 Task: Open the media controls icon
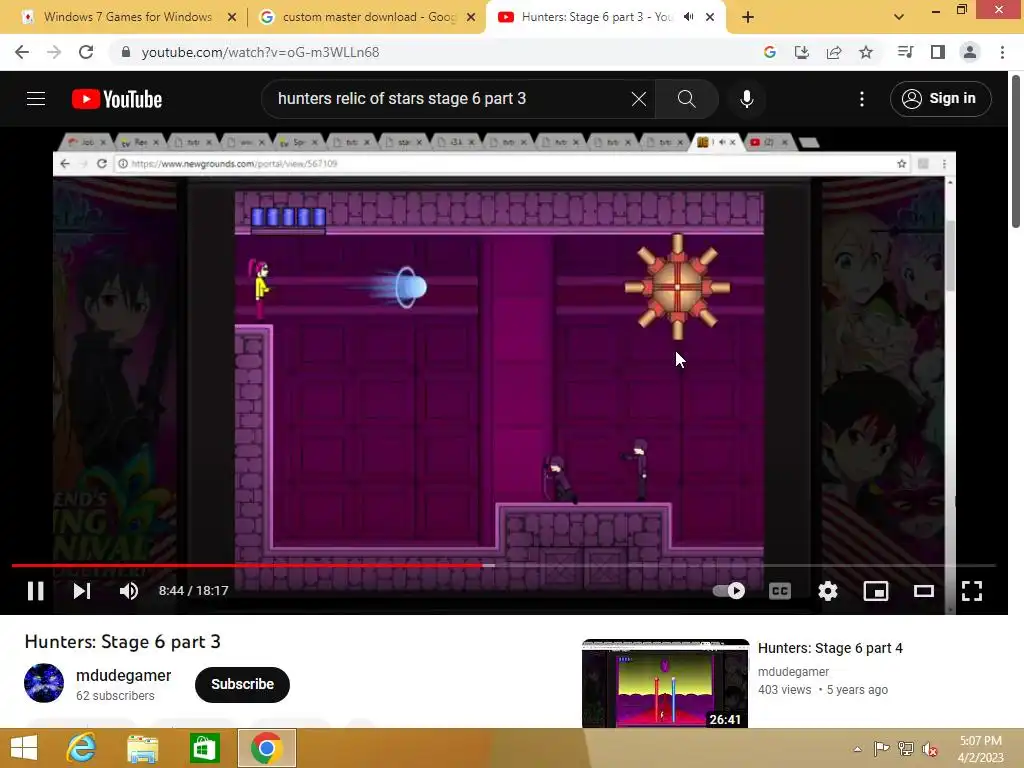[x=905, y=52]
